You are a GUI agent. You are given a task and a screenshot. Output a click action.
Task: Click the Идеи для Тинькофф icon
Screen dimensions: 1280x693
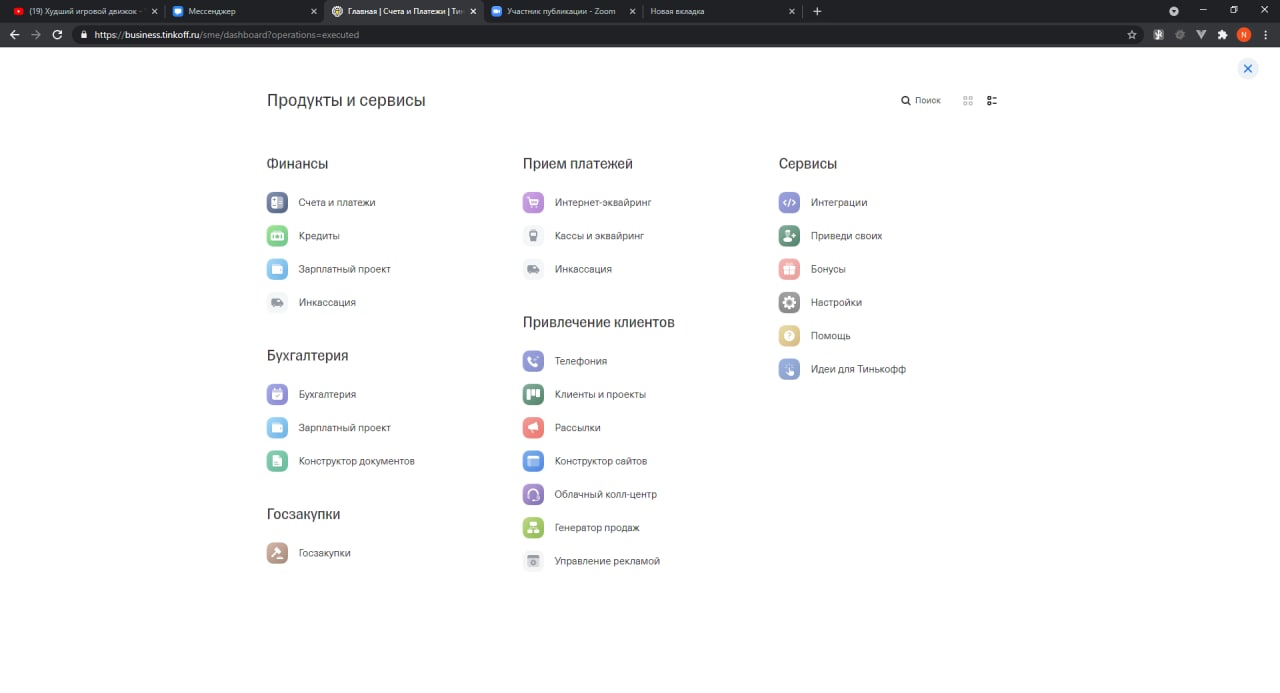point(789,369)
